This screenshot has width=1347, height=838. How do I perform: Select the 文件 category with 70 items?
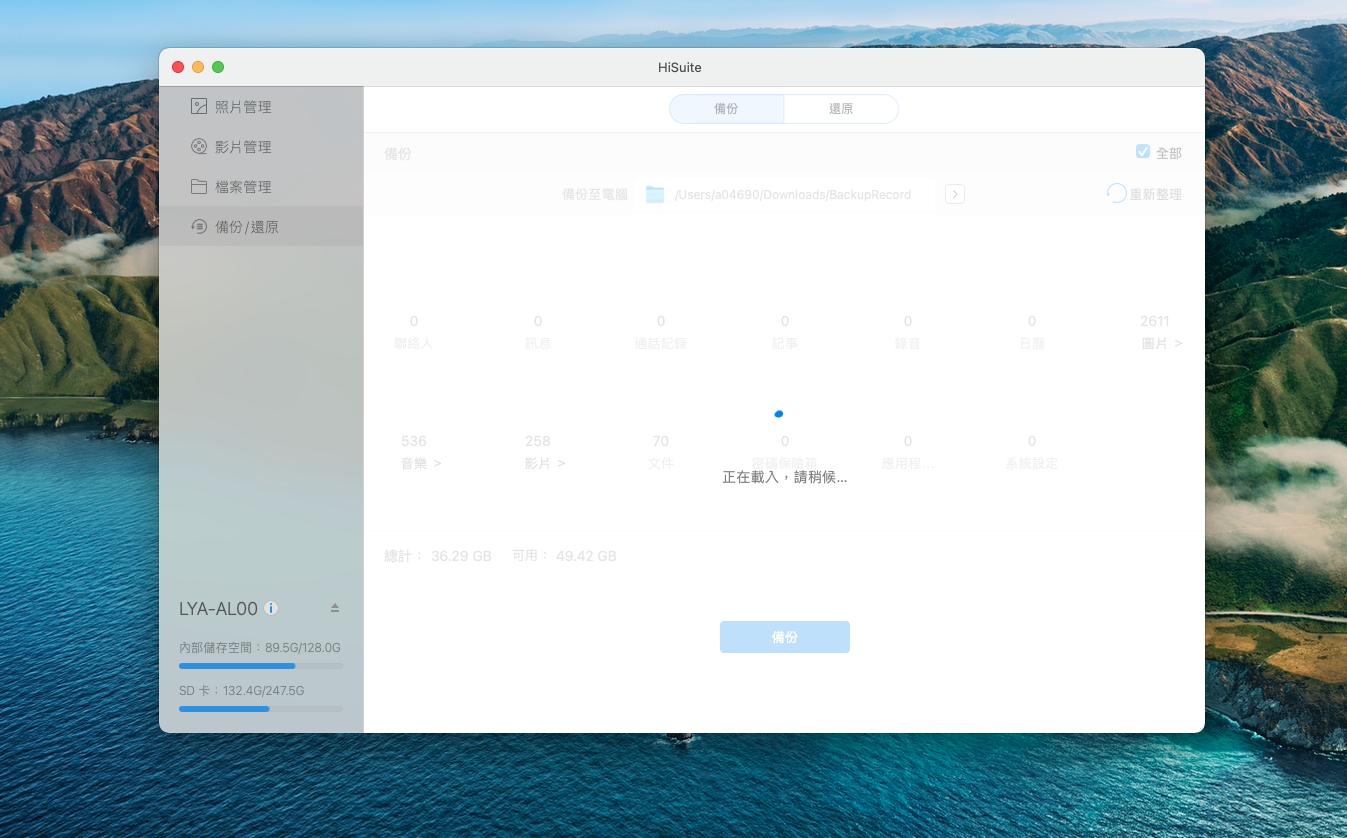click(660, 463)
